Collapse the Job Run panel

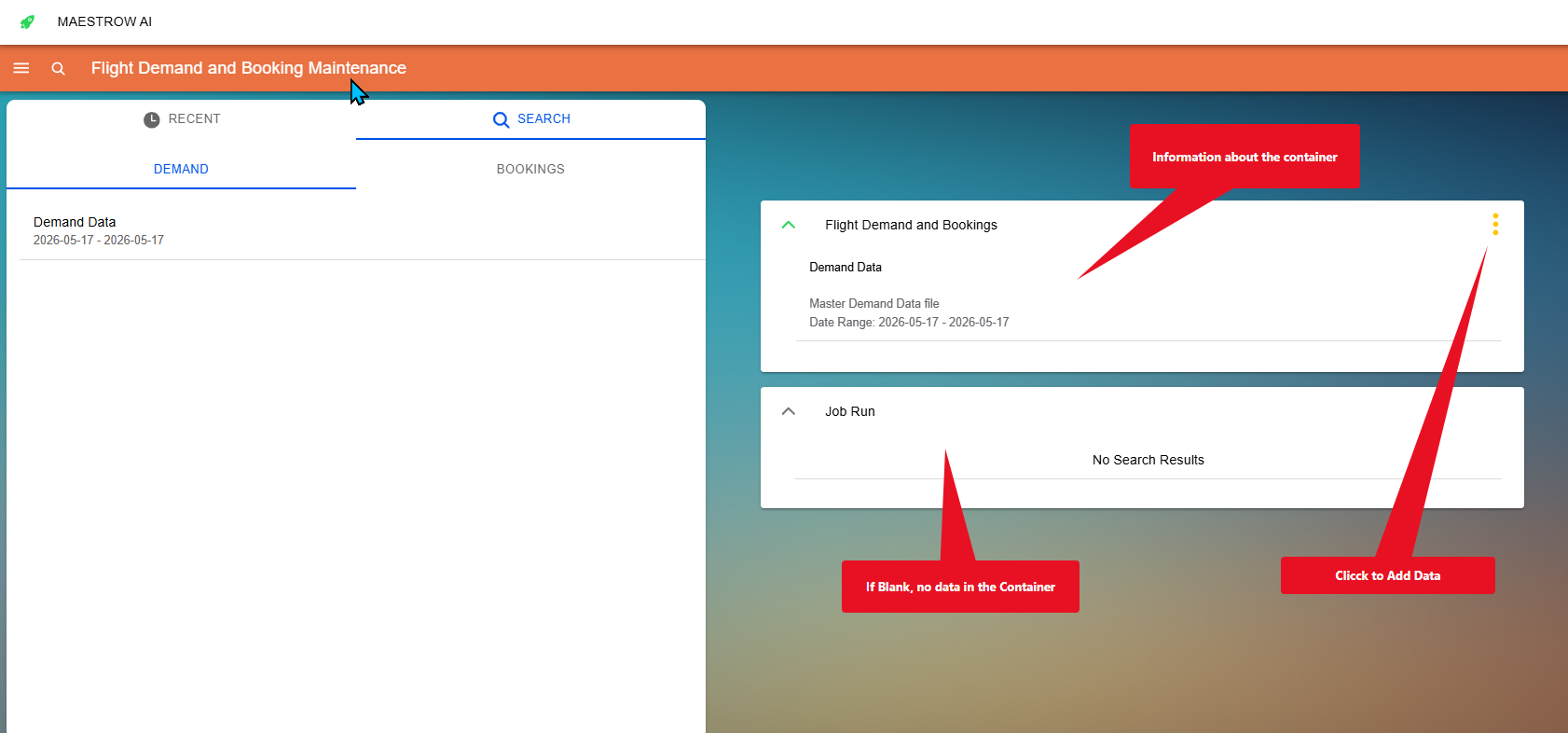point(789,411)
